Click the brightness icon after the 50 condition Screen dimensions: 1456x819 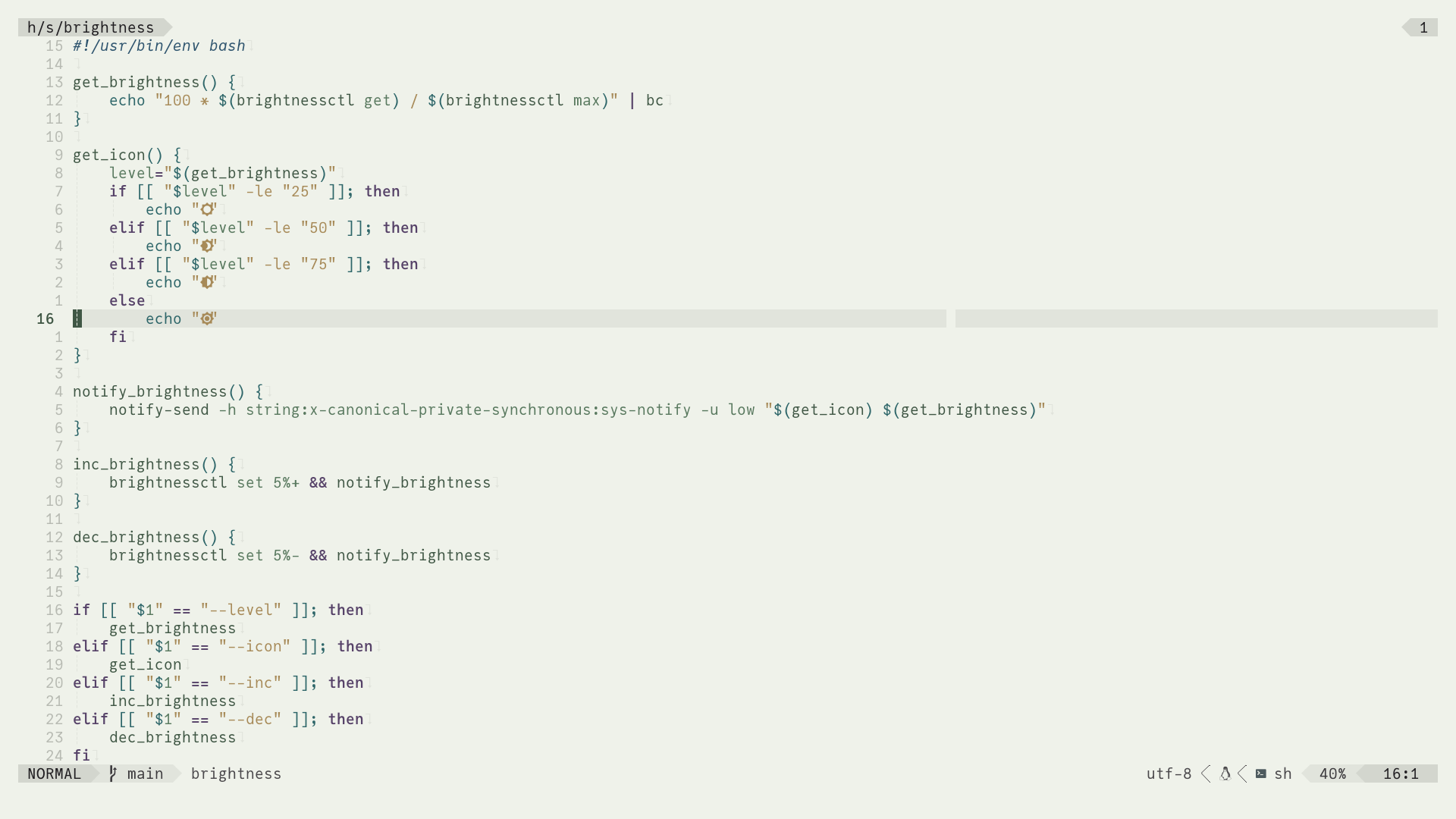point(208,246)
